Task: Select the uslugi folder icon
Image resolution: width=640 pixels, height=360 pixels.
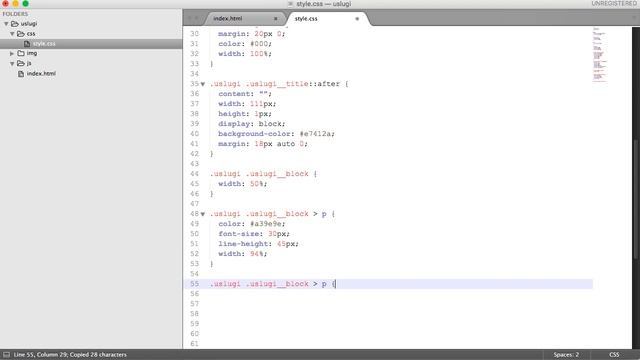Action: tap(15, 24)
